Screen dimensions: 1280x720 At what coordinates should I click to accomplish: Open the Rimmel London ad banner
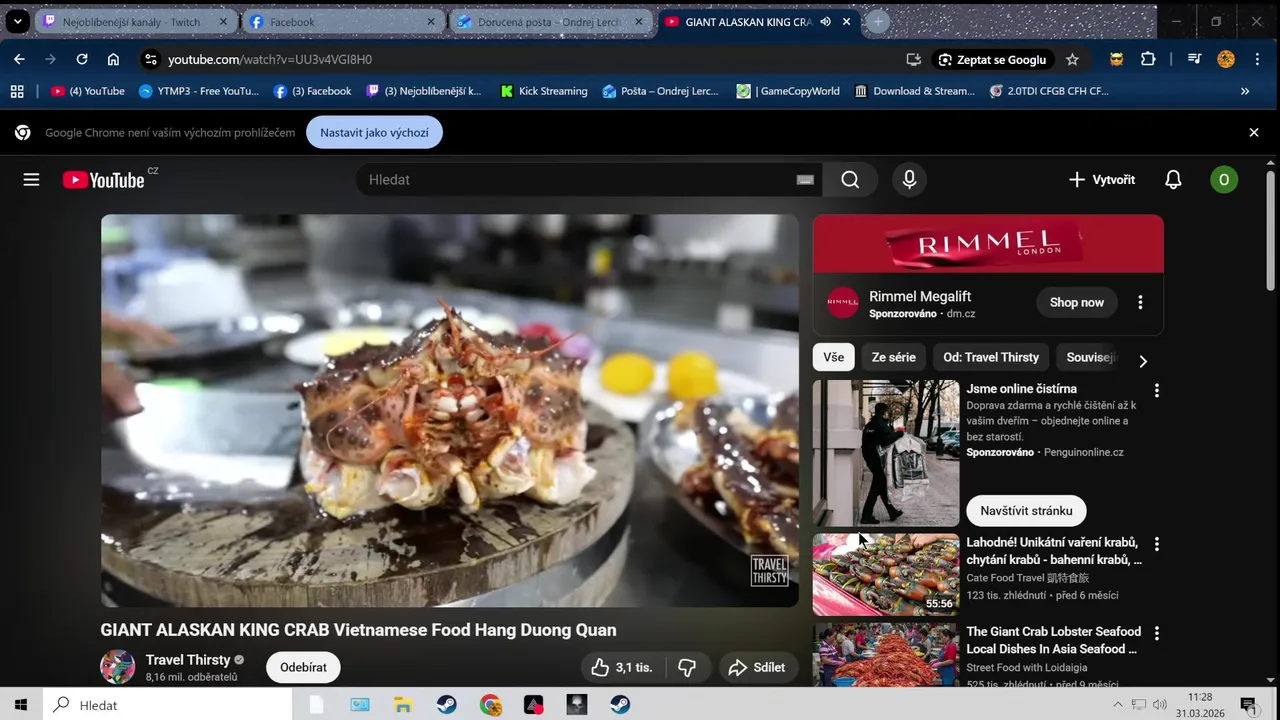click(988, 243)
